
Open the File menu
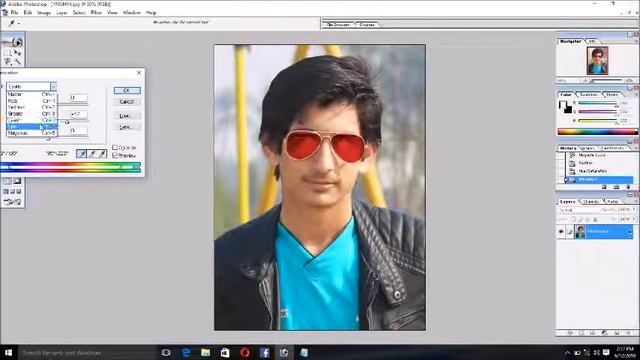(14, 13)
